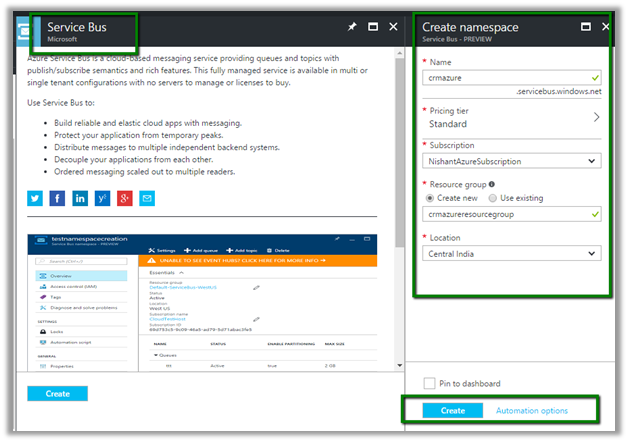Click the Yammer share icon
628x442 pixels.
(x=102, y=198)
